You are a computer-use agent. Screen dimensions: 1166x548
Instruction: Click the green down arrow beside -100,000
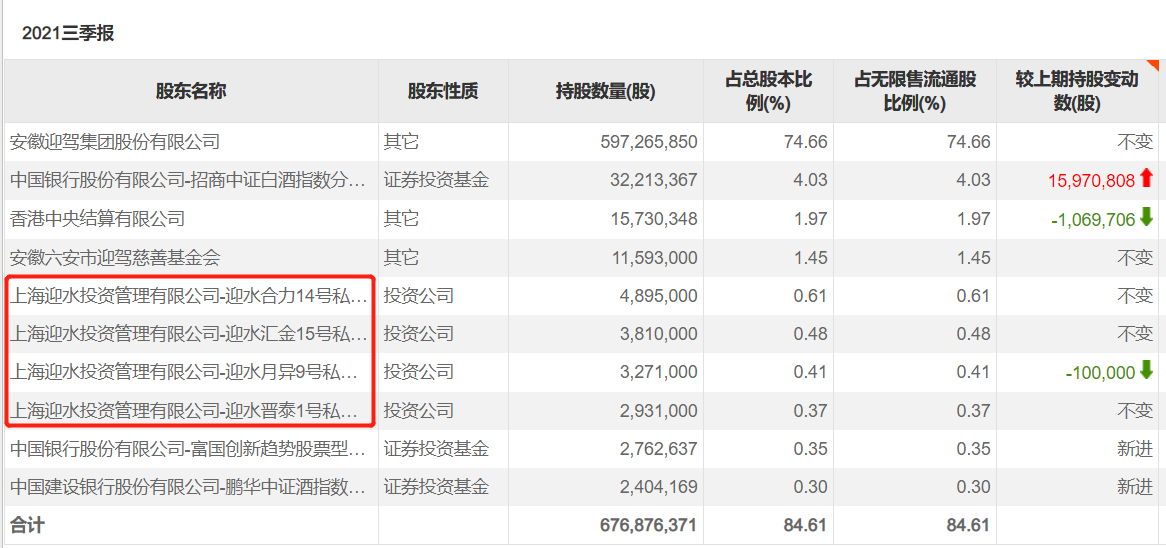(x=1145, y=371)
